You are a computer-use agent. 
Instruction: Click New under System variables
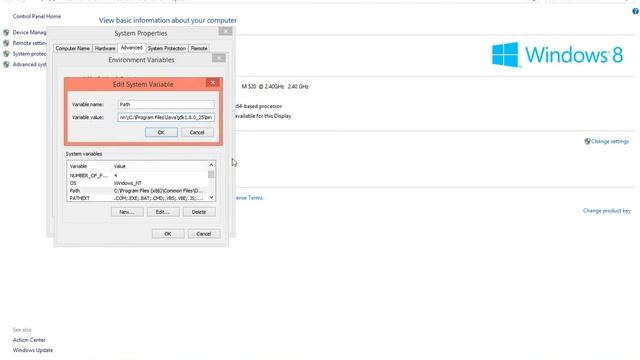(127, 212)
